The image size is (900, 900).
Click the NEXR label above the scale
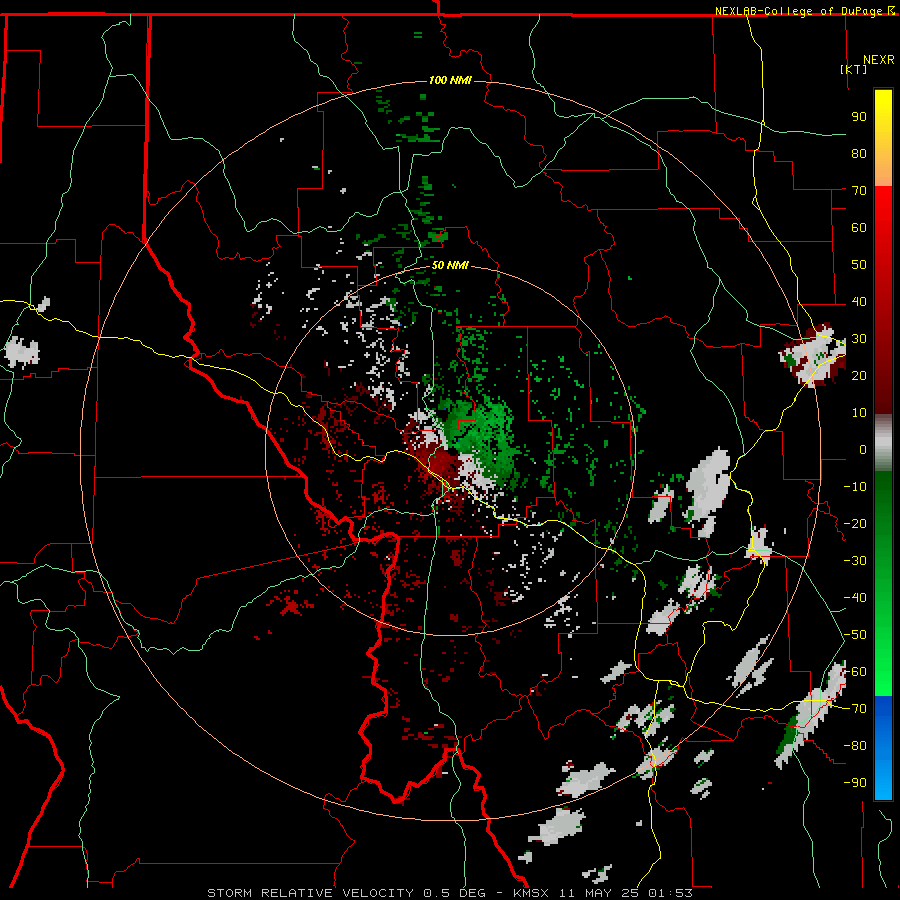[x=878, y=60]
